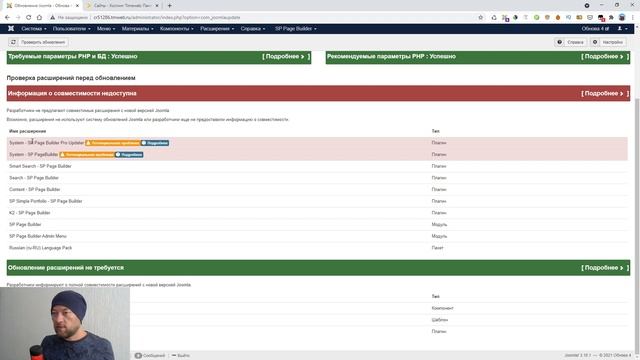
Task: Click the browser back arrow
Action: coord(7,18)
